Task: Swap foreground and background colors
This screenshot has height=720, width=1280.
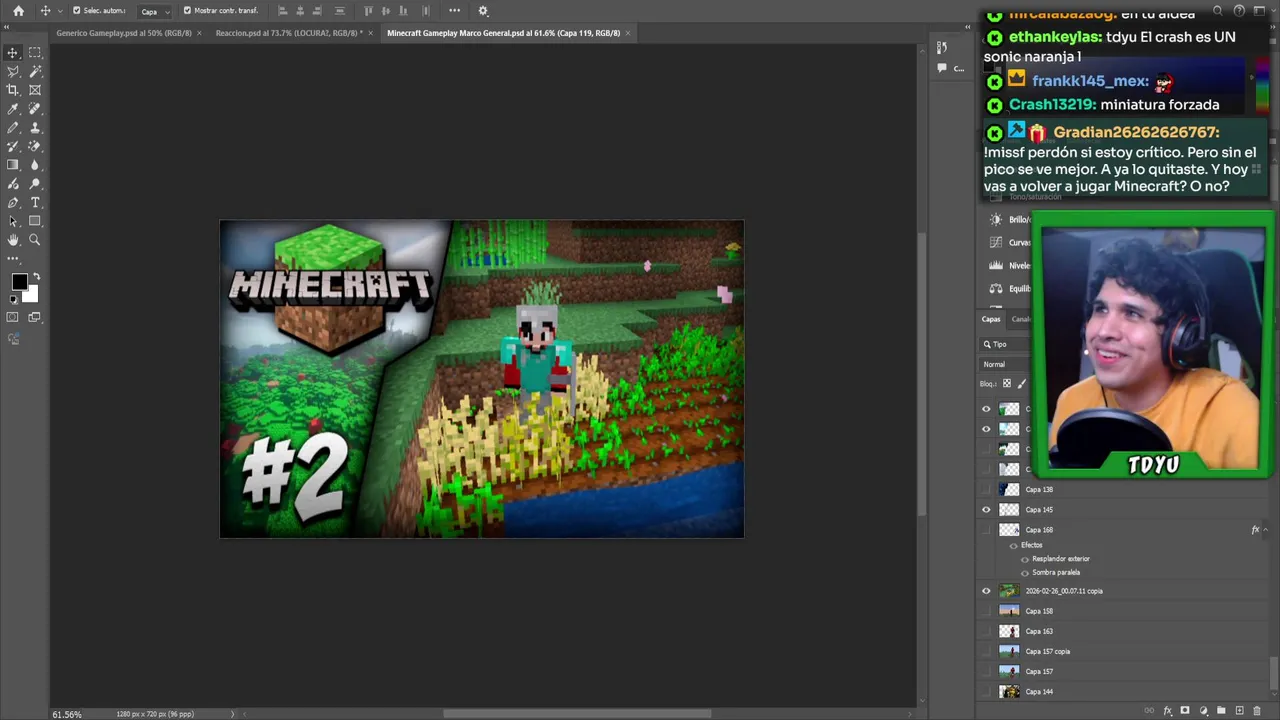Action: click(37, 276)
